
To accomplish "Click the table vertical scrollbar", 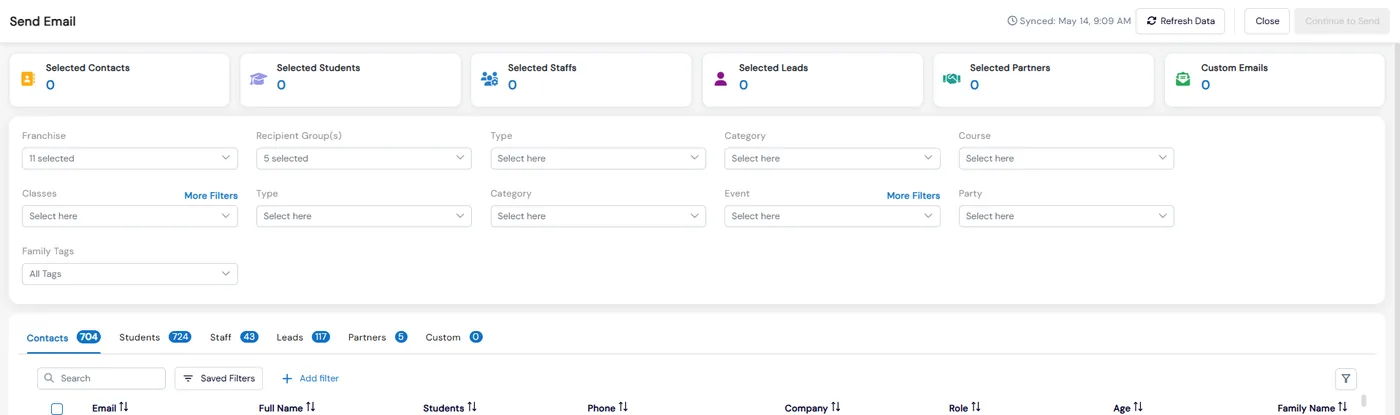I will (1364, 402).
